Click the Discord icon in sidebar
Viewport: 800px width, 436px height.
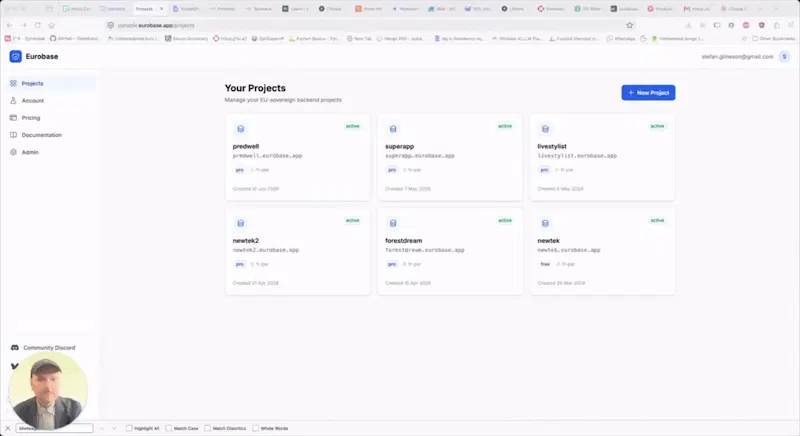15,348
